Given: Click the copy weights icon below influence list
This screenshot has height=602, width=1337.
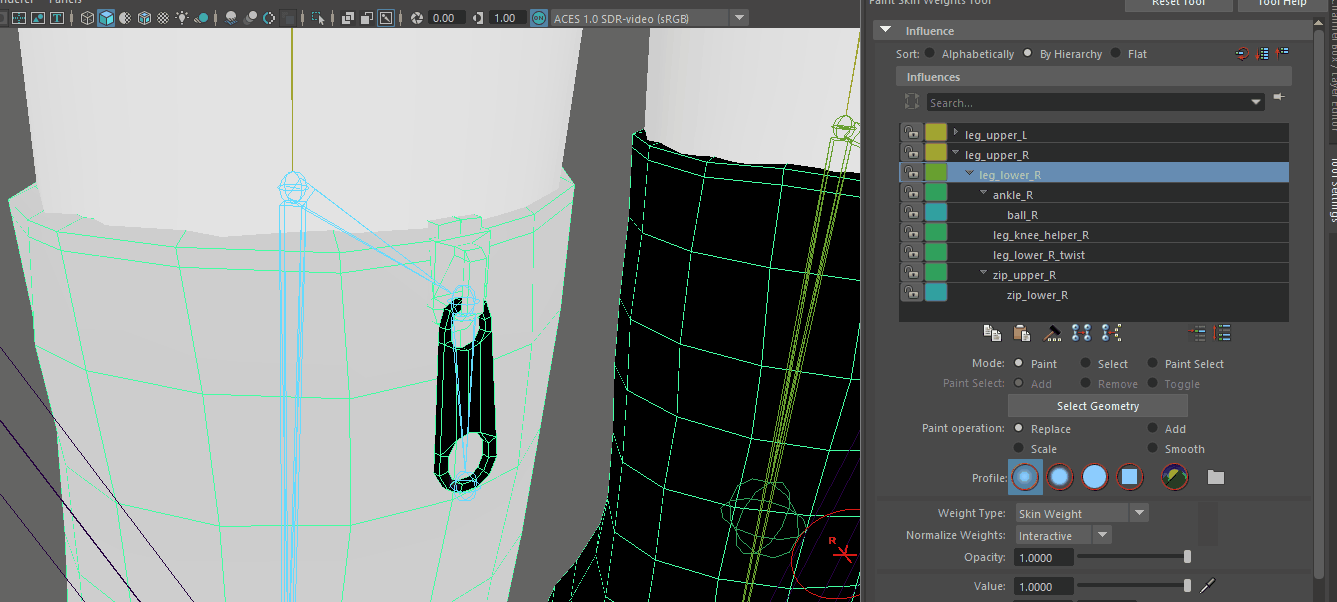Looking at the screenshot, I should (992, 333).
